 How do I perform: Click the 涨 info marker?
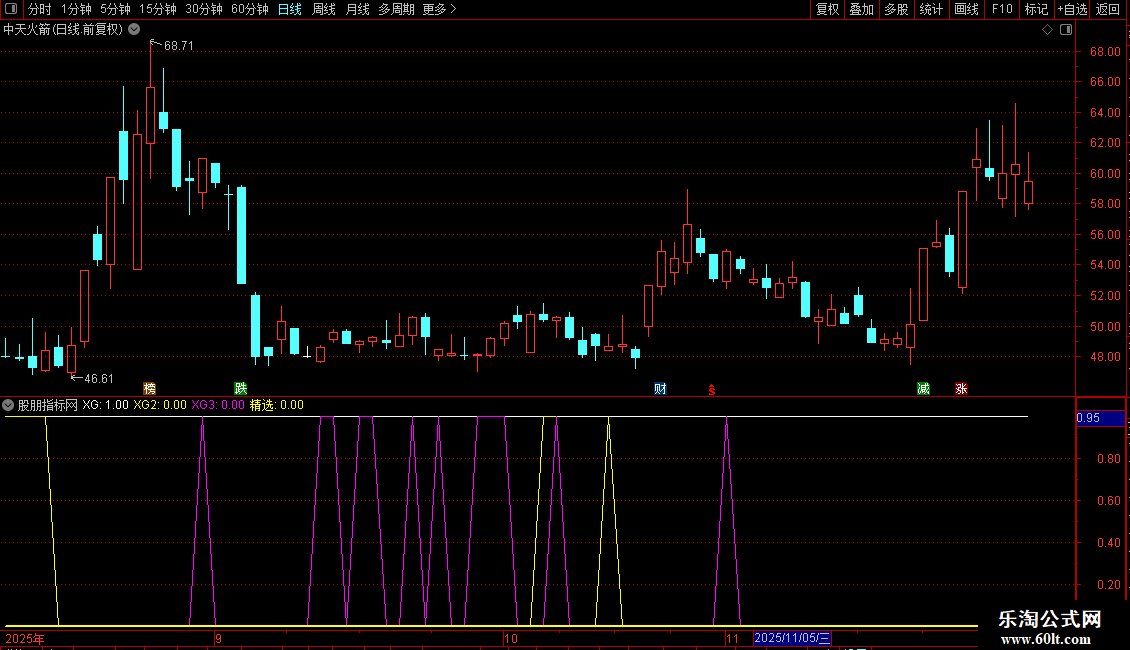coord(961,388)
